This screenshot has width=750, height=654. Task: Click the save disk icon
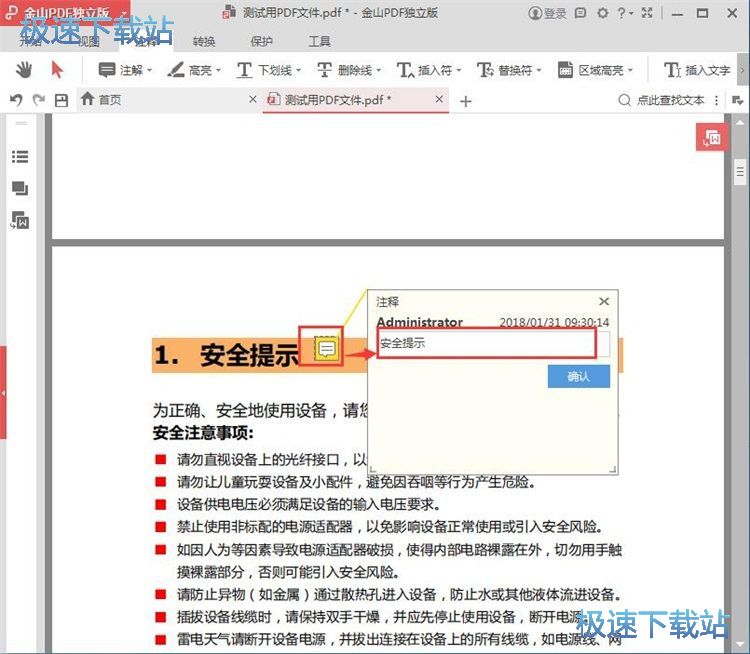point(61,100)
